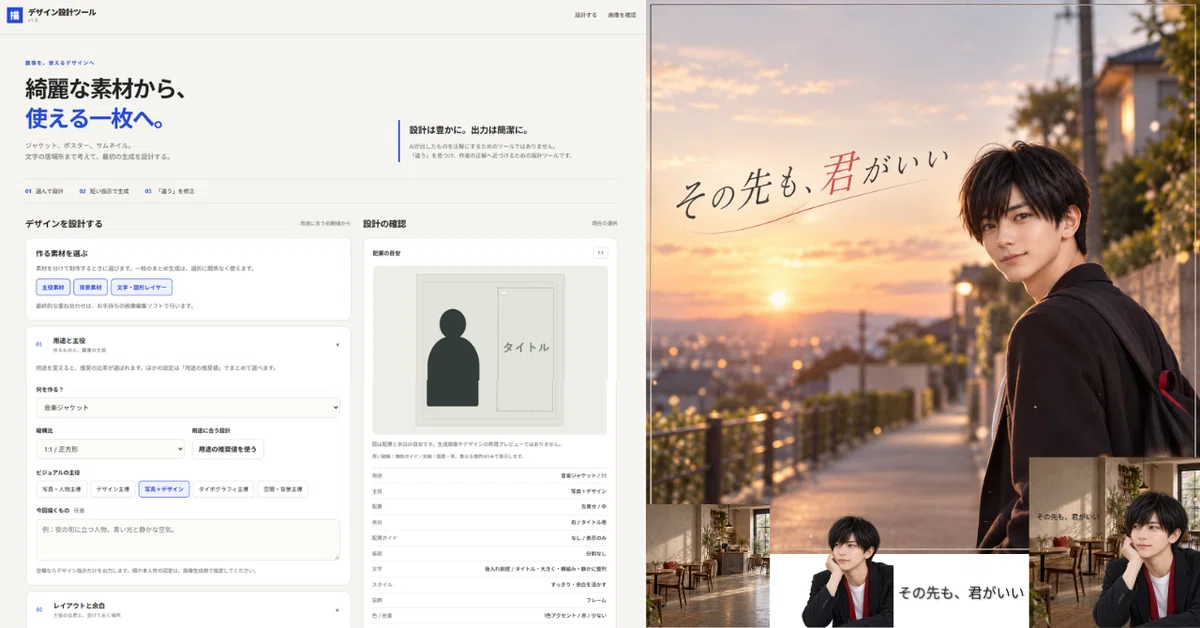The height and width of the screenshot is (628, 1200).
Task: Select the 写真+デザイン visual lead option
Action: [164, 489]
